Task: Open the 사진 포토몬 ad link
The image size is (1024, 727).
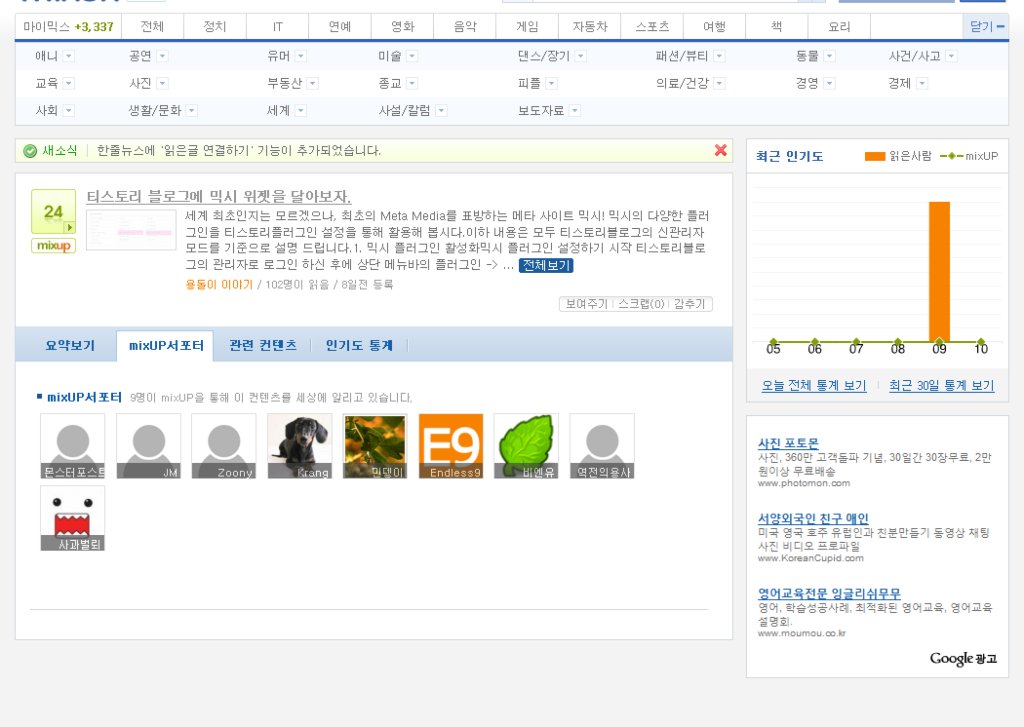Action: click(788, 444)
